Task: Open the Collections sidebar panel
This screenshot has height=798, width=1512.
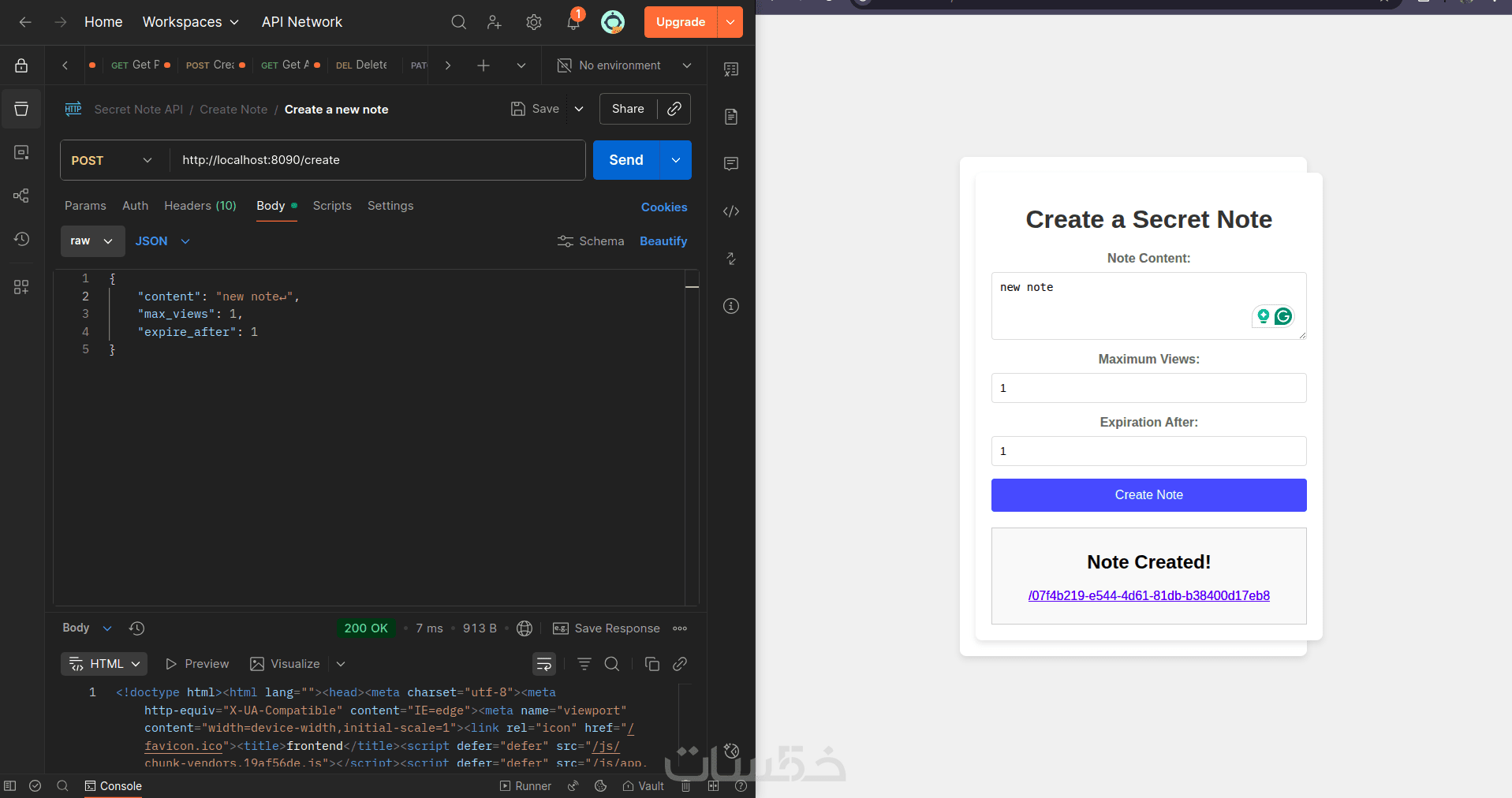Action: 21,109
